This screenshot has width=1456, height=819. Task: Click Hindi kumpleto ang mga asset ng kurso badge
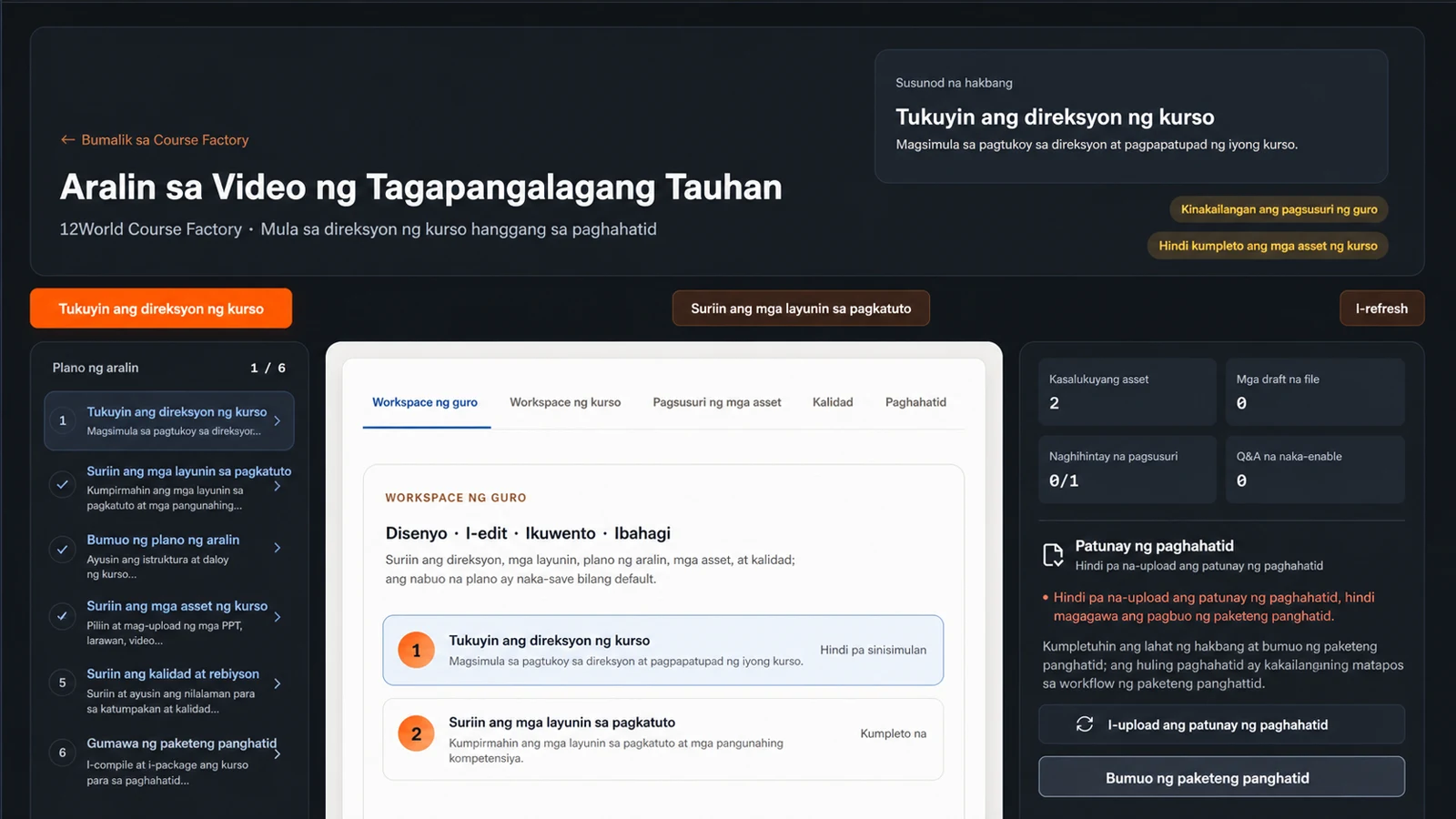click(x=1268, y=246)
